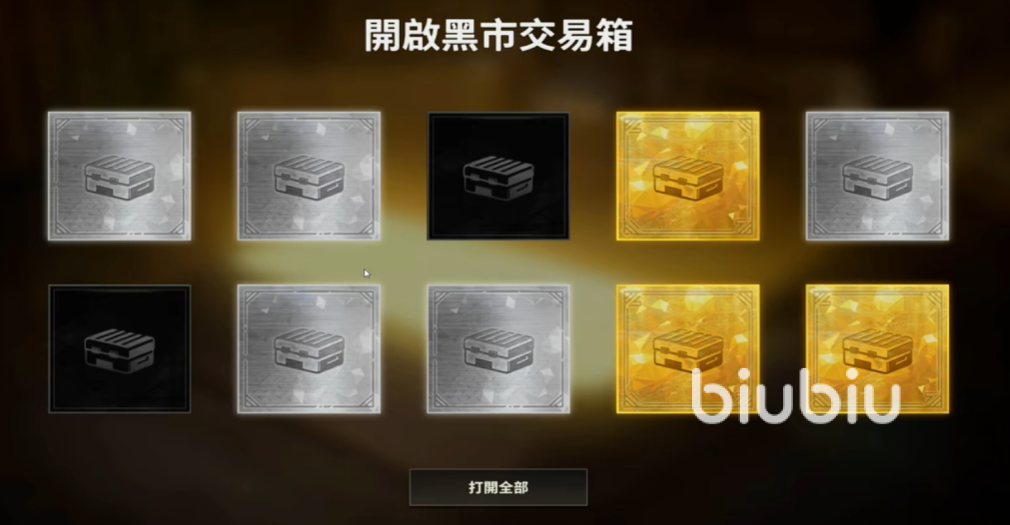Screen dimensions: 1010x525
Task: Click the 開啟黑市交易箱 title text
Action: [499, 35]
